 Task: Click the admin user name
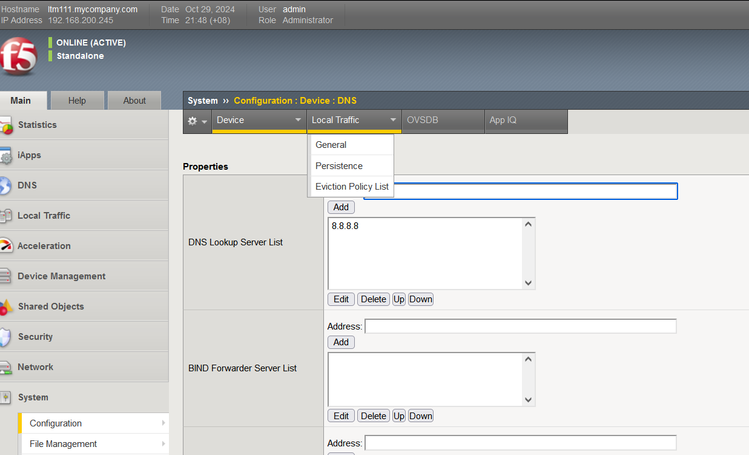click(294, 9)
